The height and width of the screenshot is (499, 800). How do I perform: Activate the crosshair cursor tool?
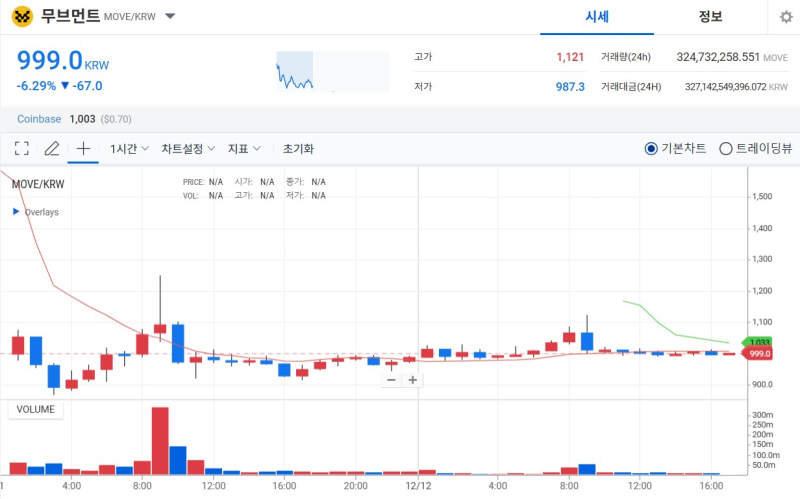click(83, 148)
